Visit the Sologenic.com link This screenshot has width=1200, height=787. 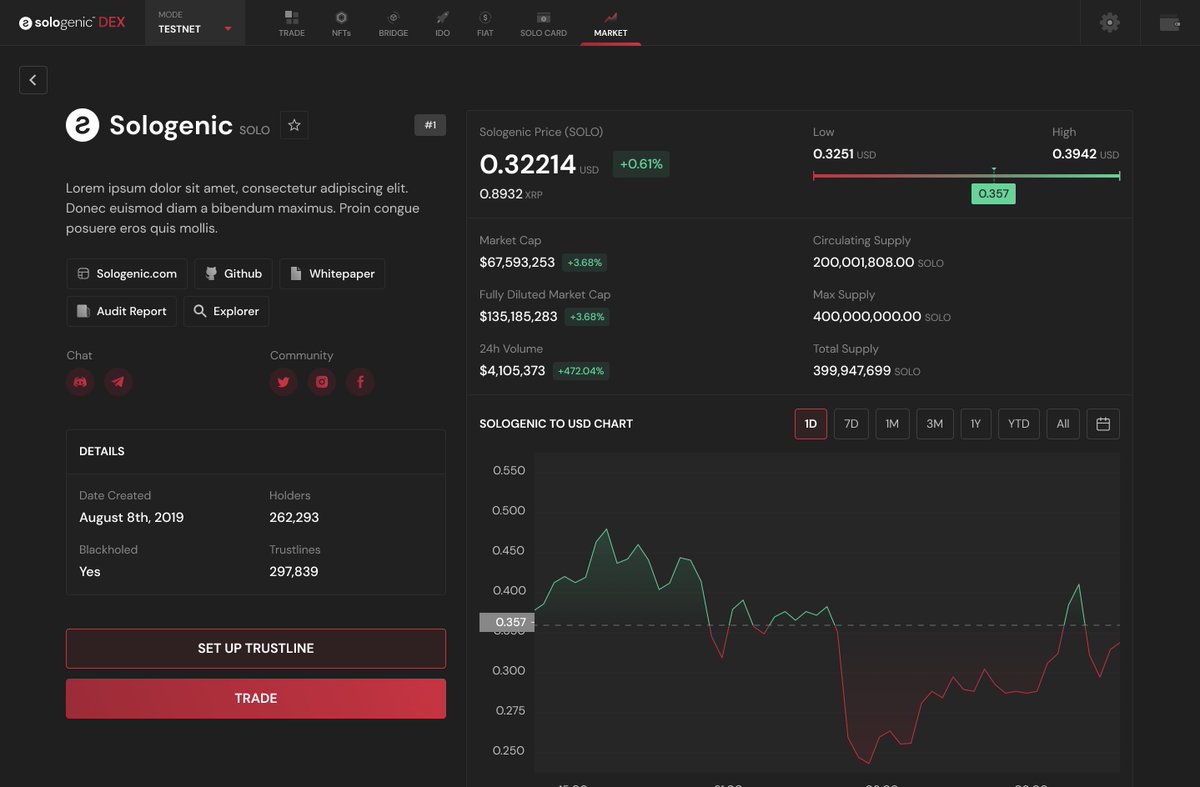coord(127,273)
